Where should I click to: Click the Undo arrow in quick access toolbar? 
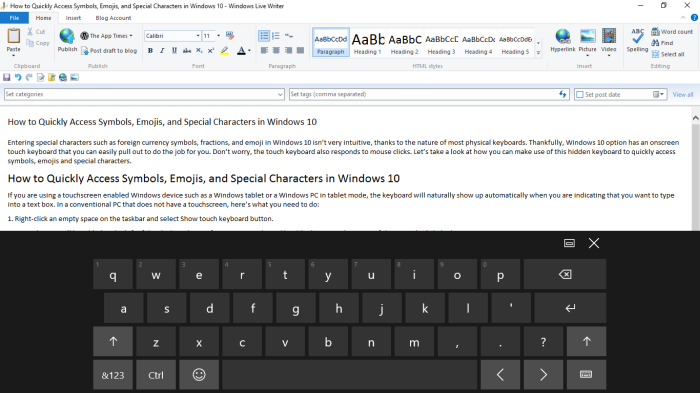(x=18, y=77)
